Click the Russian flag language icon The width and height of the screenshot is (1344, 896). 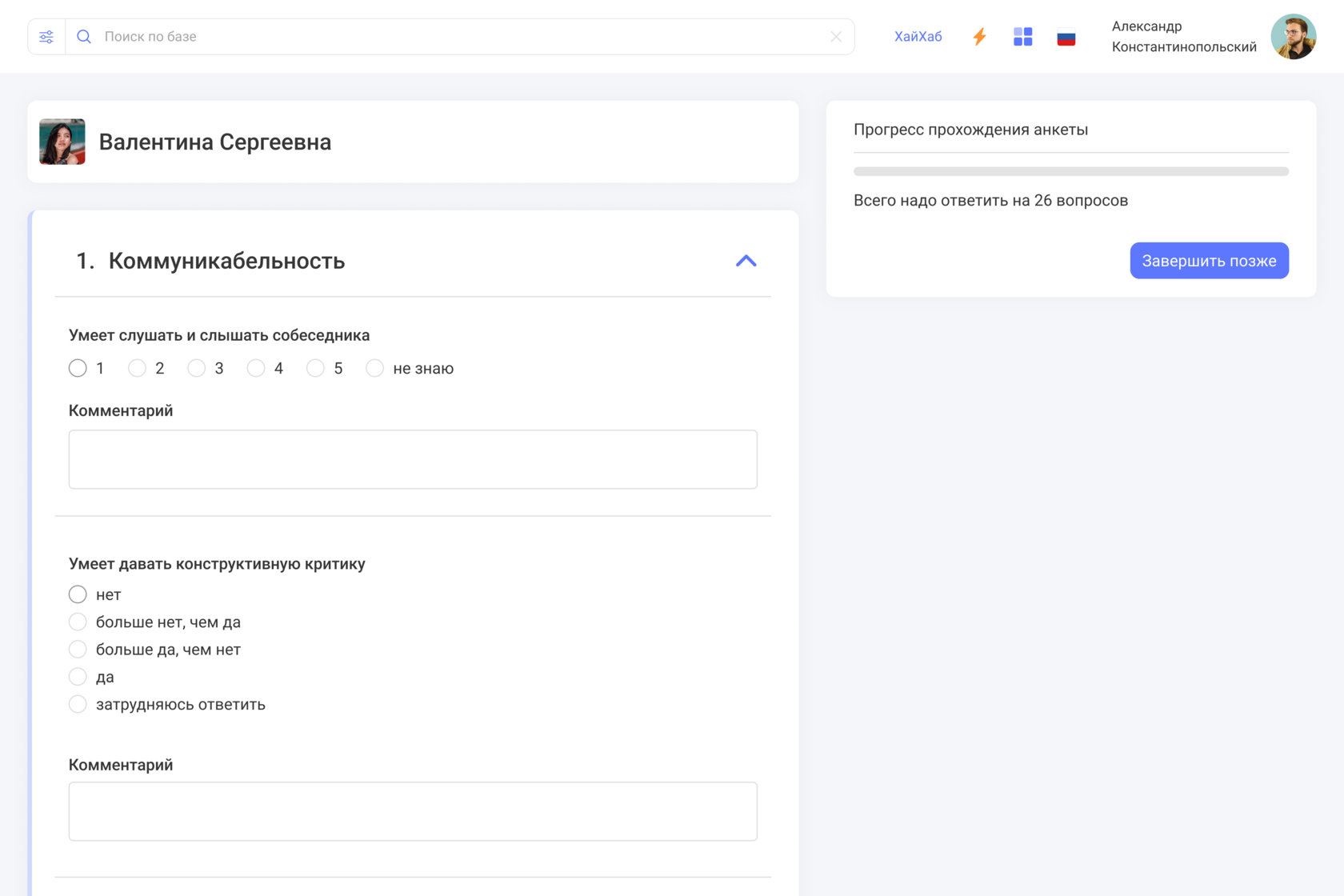[1066, 38]
